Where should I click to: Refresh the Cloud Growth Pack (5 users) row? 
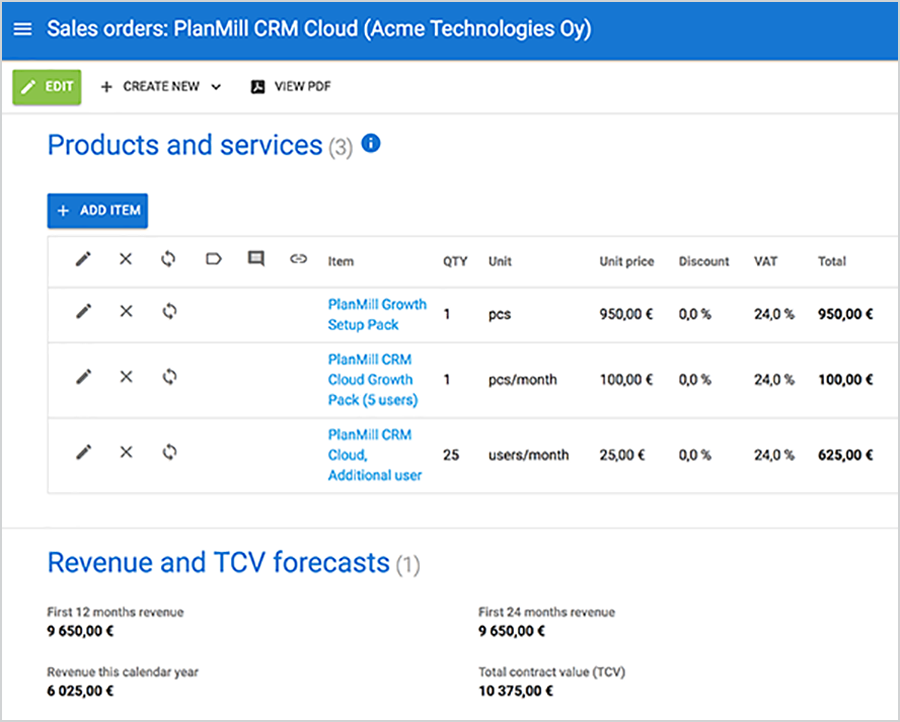pyautogui.click(x=169, y=377)
